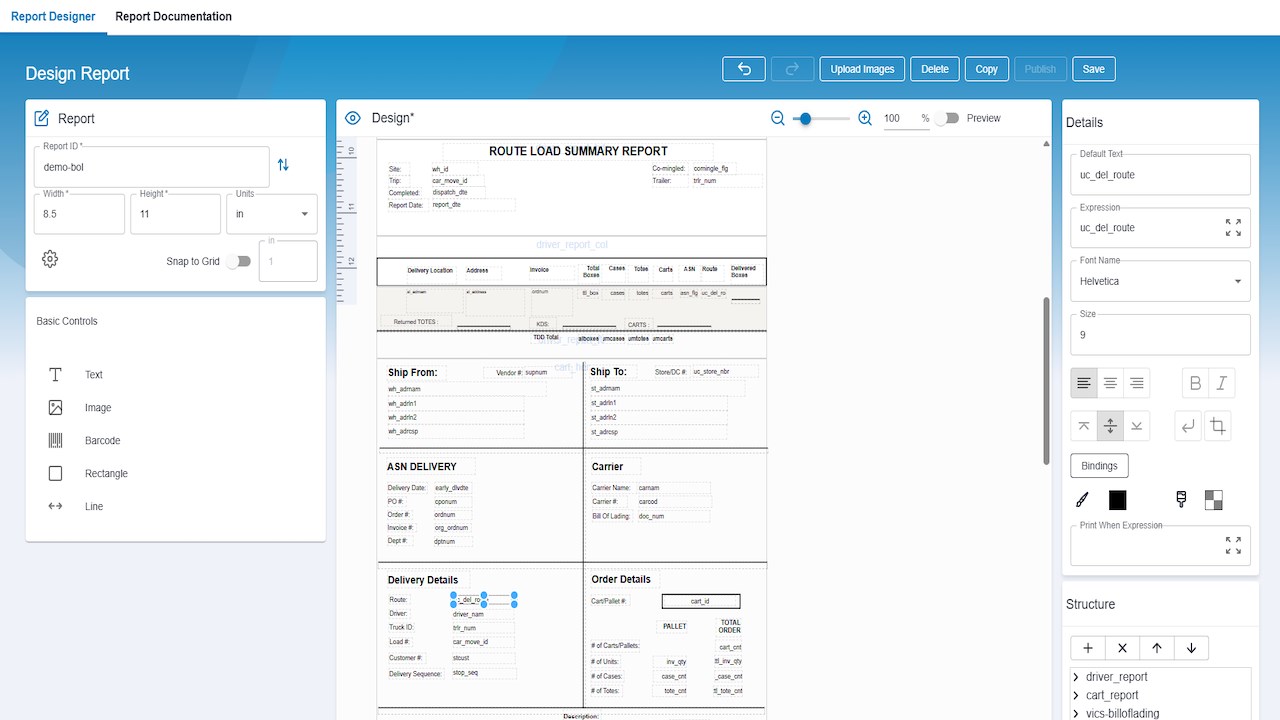
Task: Add a structure item with plus
Action: tap(1088, 648)
